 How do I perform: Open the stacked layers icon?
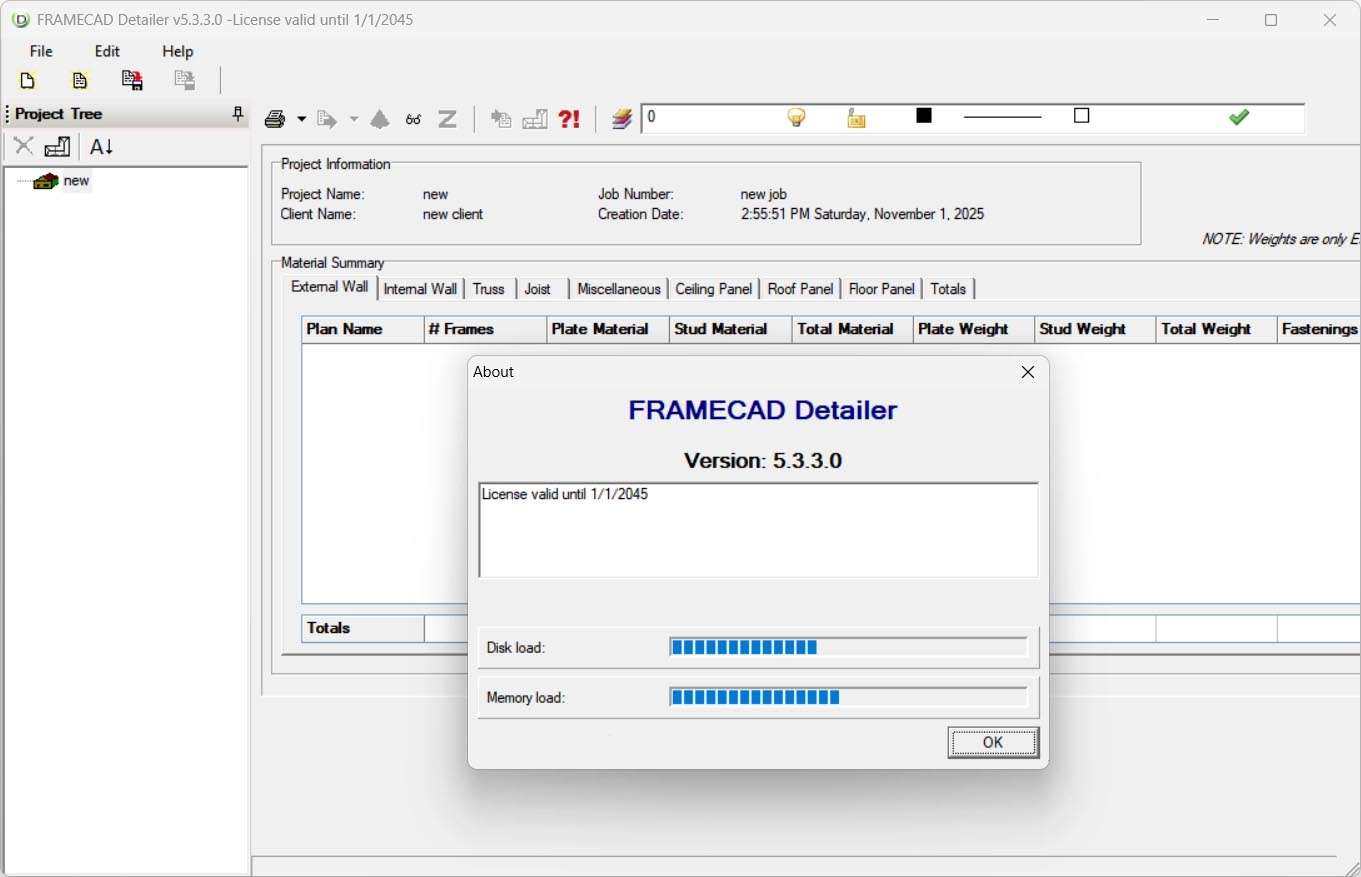point(622,120)
